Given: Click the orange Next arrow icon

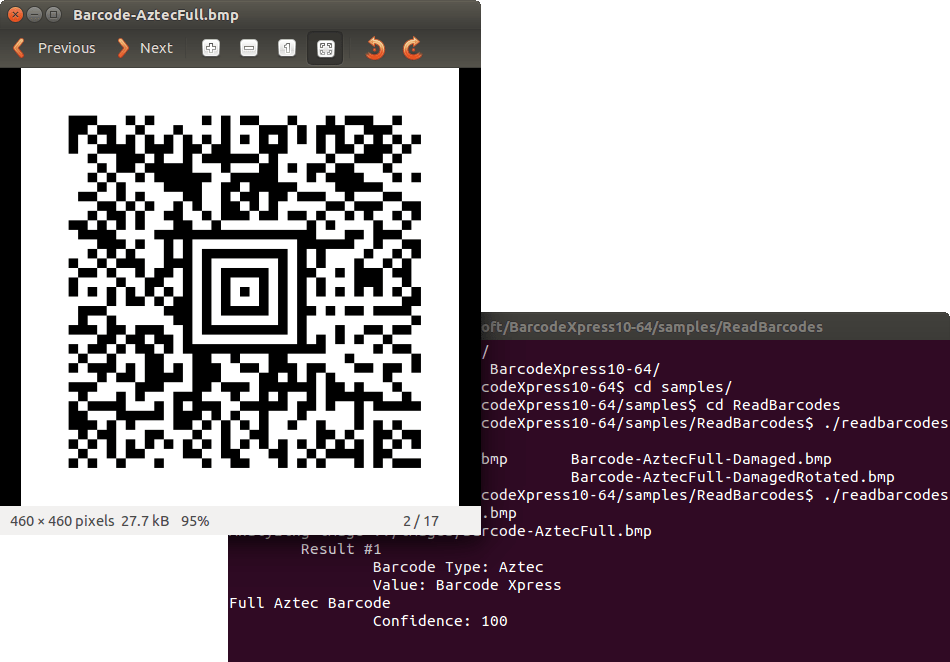Looking at the screenshot, I should pos(123,48).
